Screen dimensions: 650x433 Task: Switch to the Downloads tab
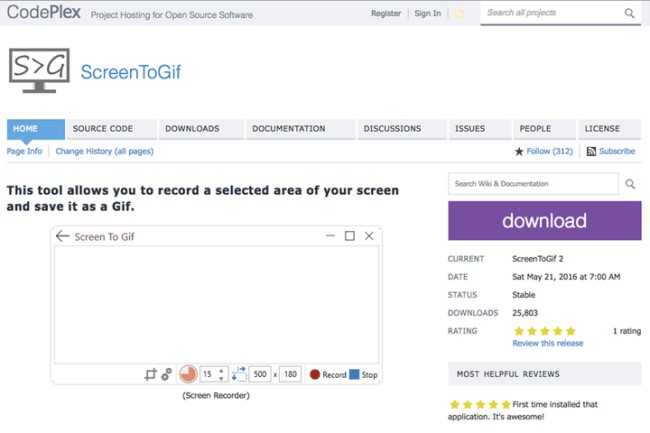click(x=192, y=129)
